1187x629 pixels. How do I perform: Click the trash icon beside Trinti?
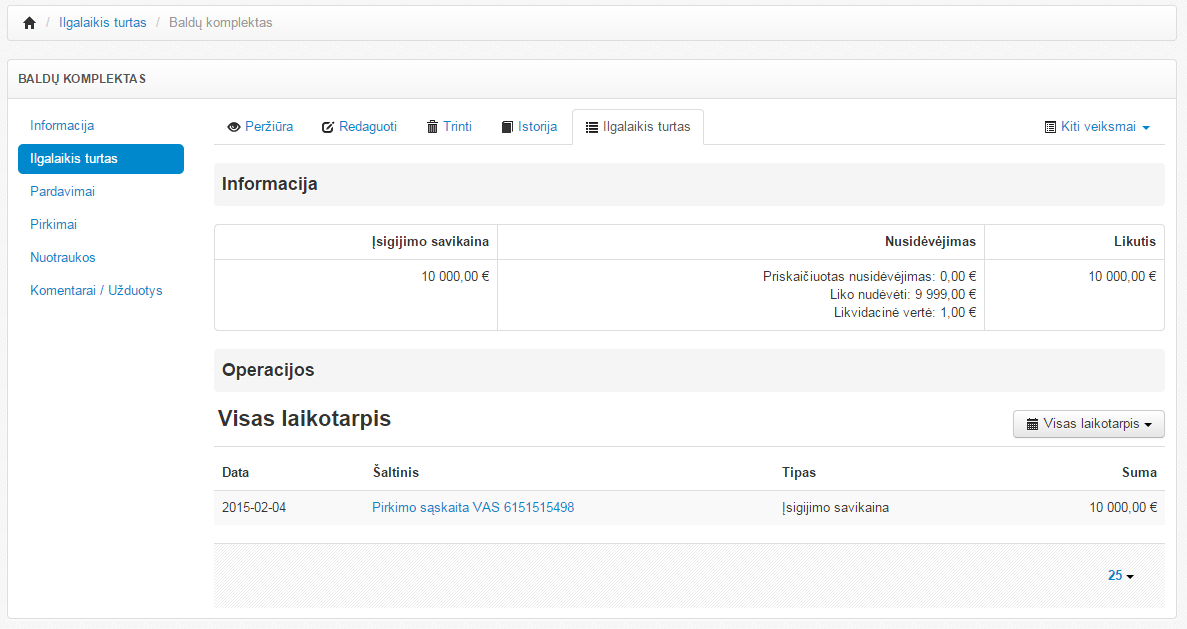coord(432,127)
